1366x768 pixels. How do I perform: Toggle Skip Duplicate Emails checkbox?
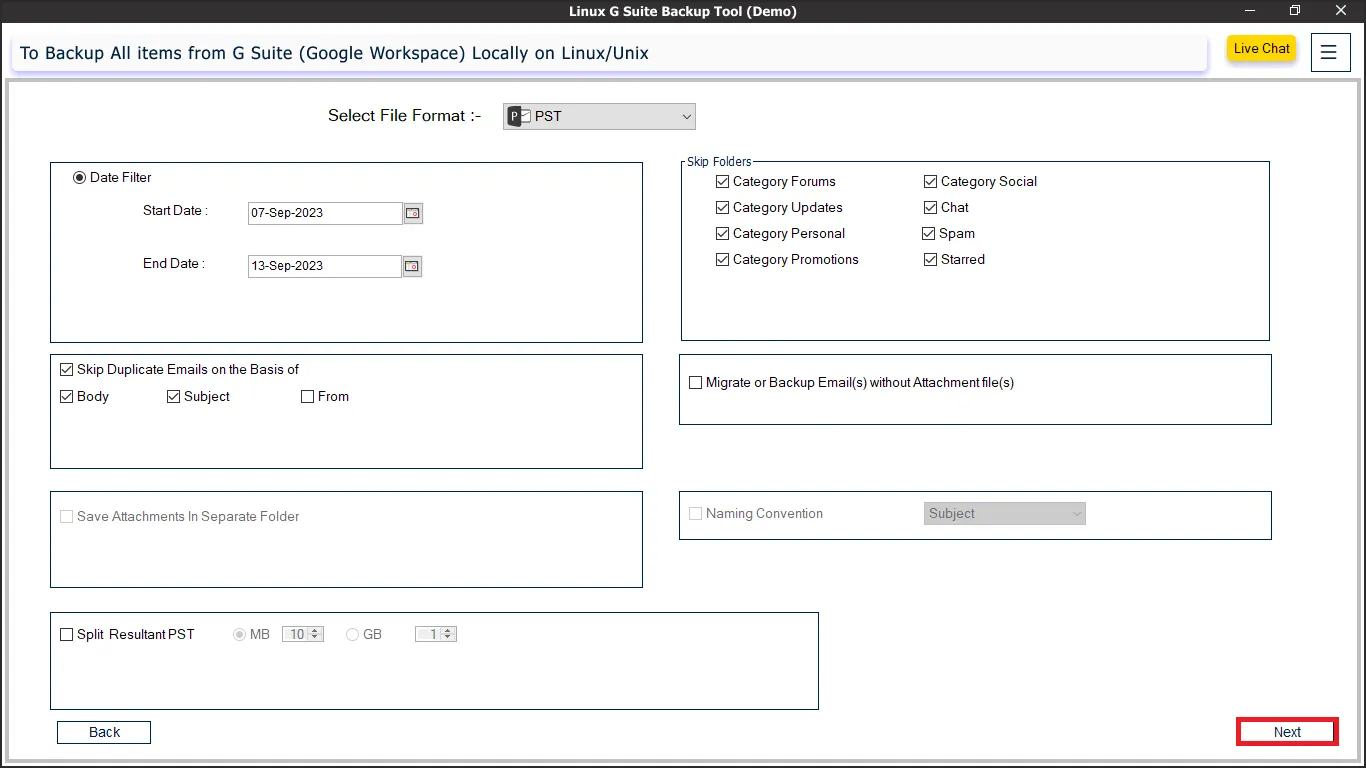pos(67,370)
